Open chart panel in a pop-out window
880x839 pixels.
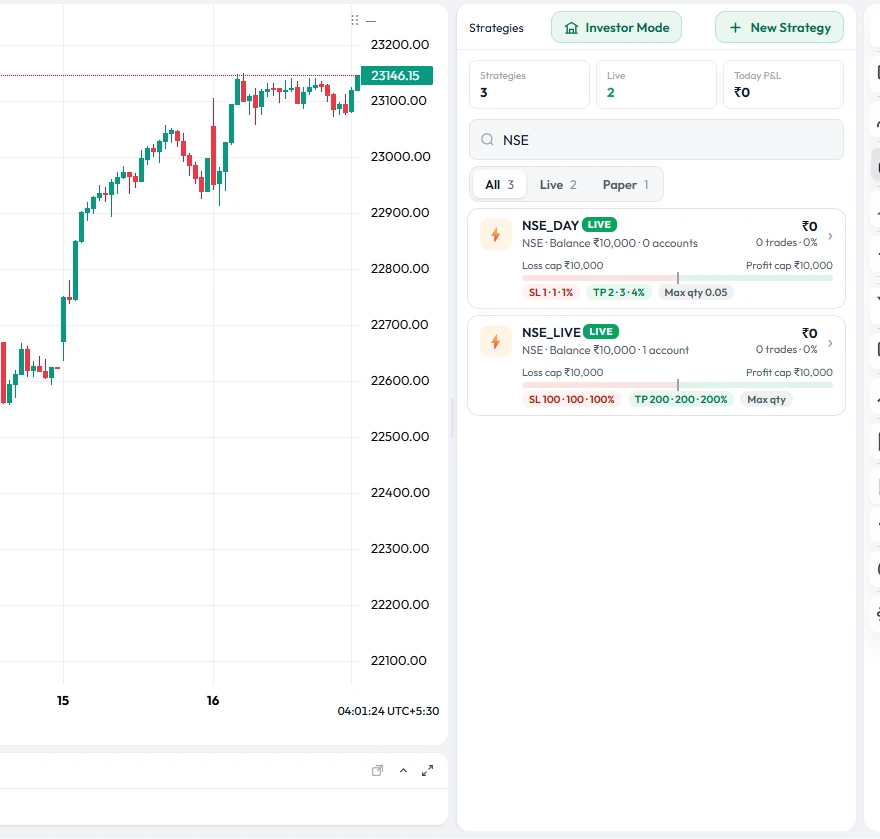click(x=378, y=771)
